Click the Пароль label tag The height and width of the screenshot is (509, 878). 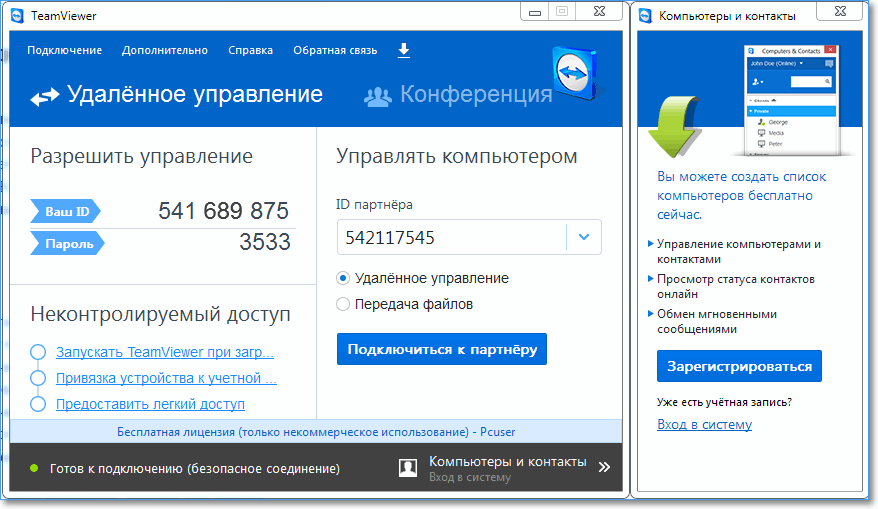pos(67,244)
